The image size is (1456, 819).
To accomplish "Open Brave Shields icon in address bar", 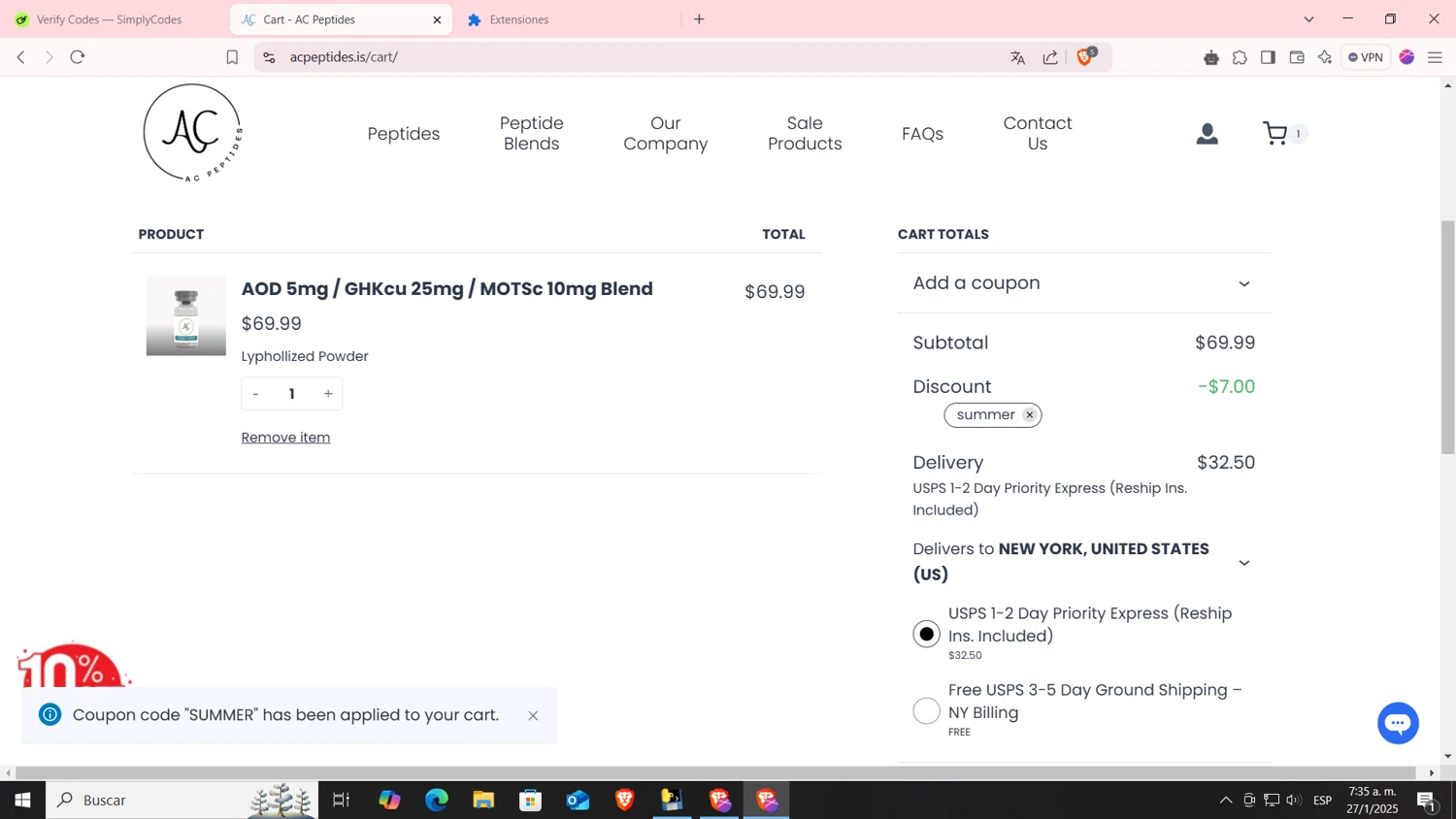I will click(1086, 57).
